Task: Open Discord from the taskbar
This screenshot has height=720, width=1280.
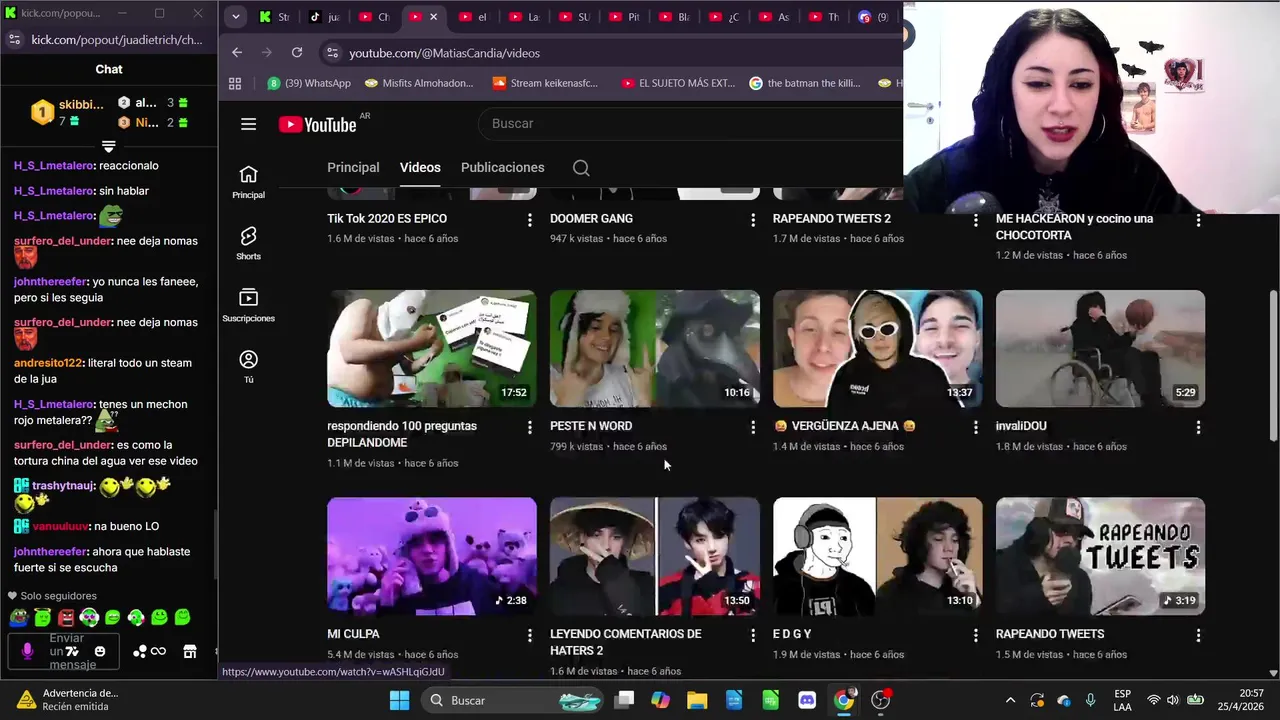Action: 807,700
